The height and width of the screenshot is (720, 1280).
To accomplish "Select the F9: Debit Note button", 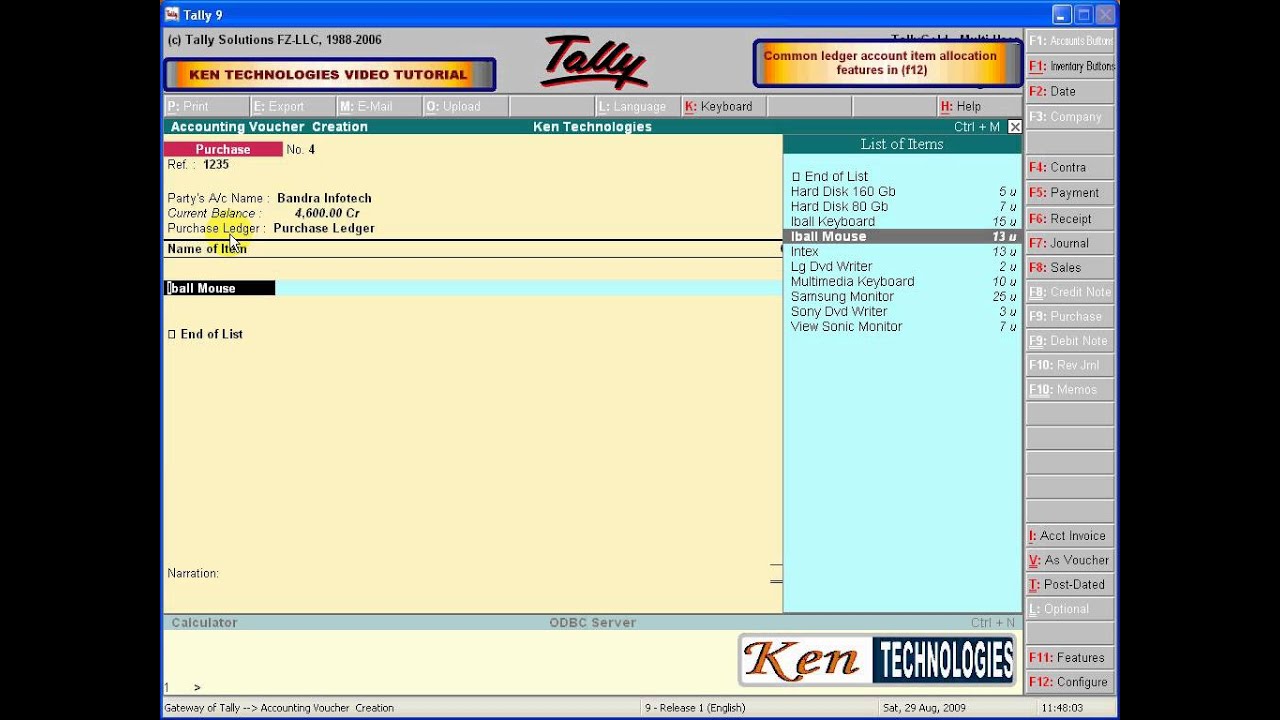I will point(1070,341).
